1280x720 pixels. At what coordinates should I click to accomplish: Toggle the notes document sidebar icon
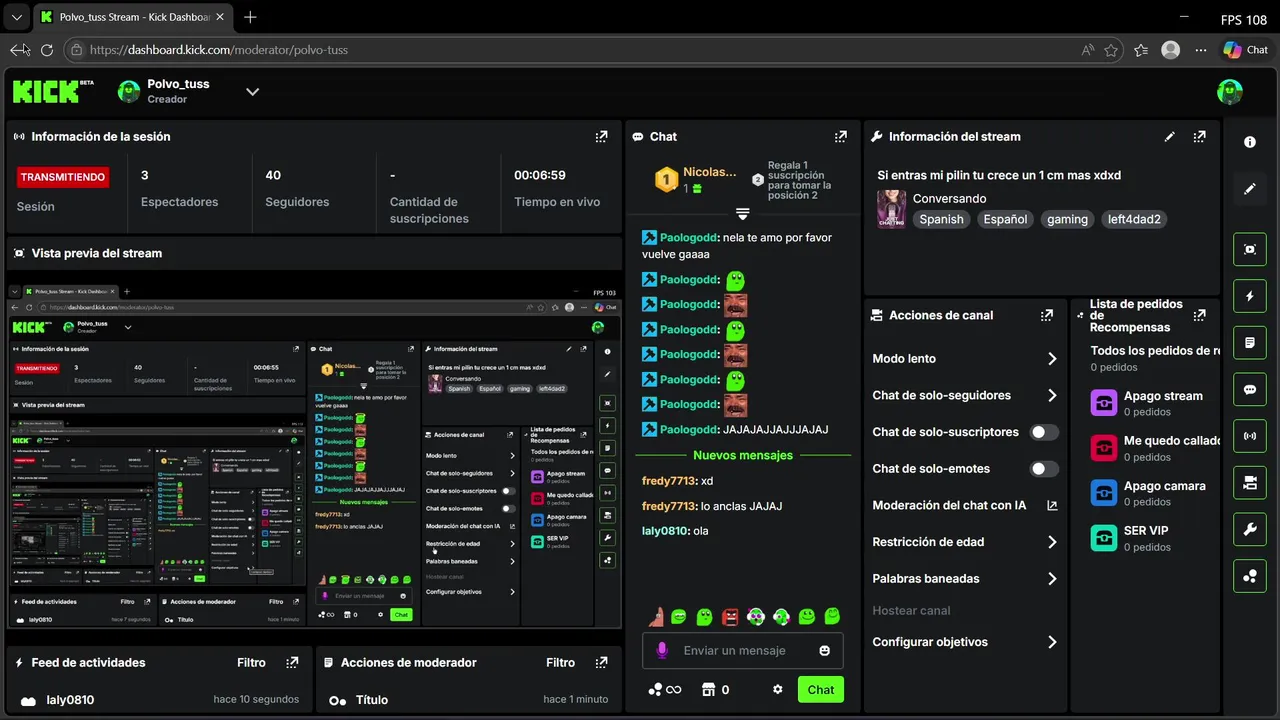1250,343
